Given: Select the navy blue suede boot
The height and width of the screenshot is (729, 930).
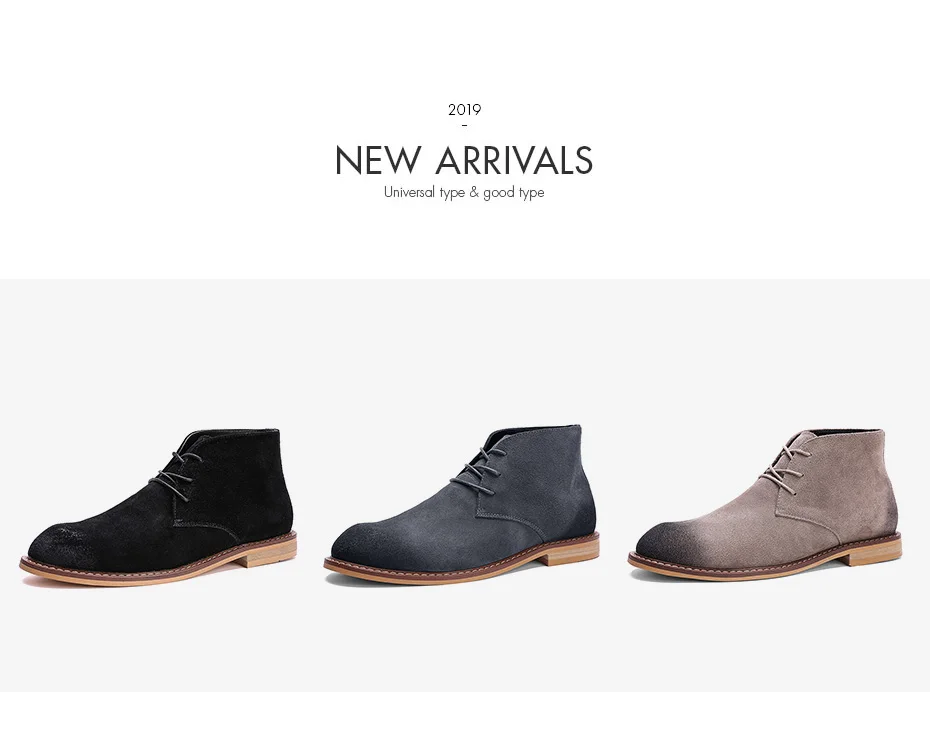Looking at the screenshot, I should (461, 504).
